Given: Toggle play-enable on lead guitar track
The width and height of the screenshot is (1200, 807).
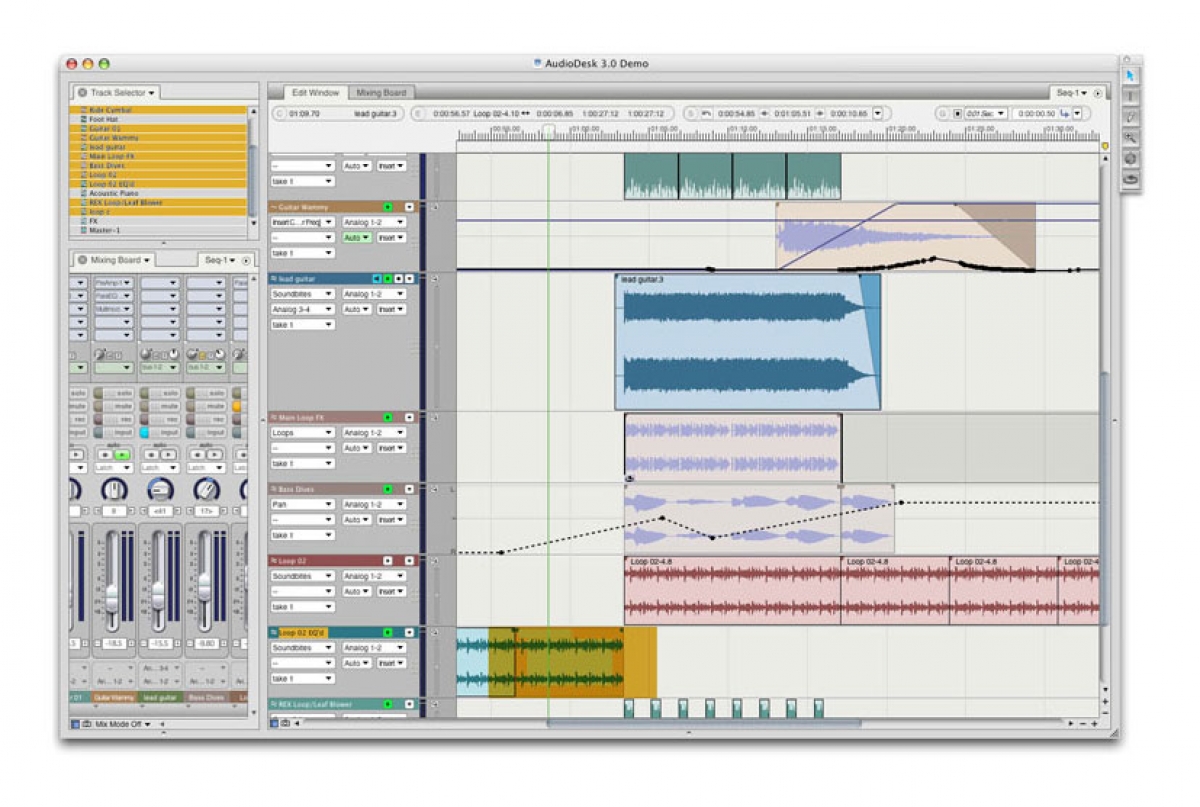Looking at the screenshot, I should point(388,278).
